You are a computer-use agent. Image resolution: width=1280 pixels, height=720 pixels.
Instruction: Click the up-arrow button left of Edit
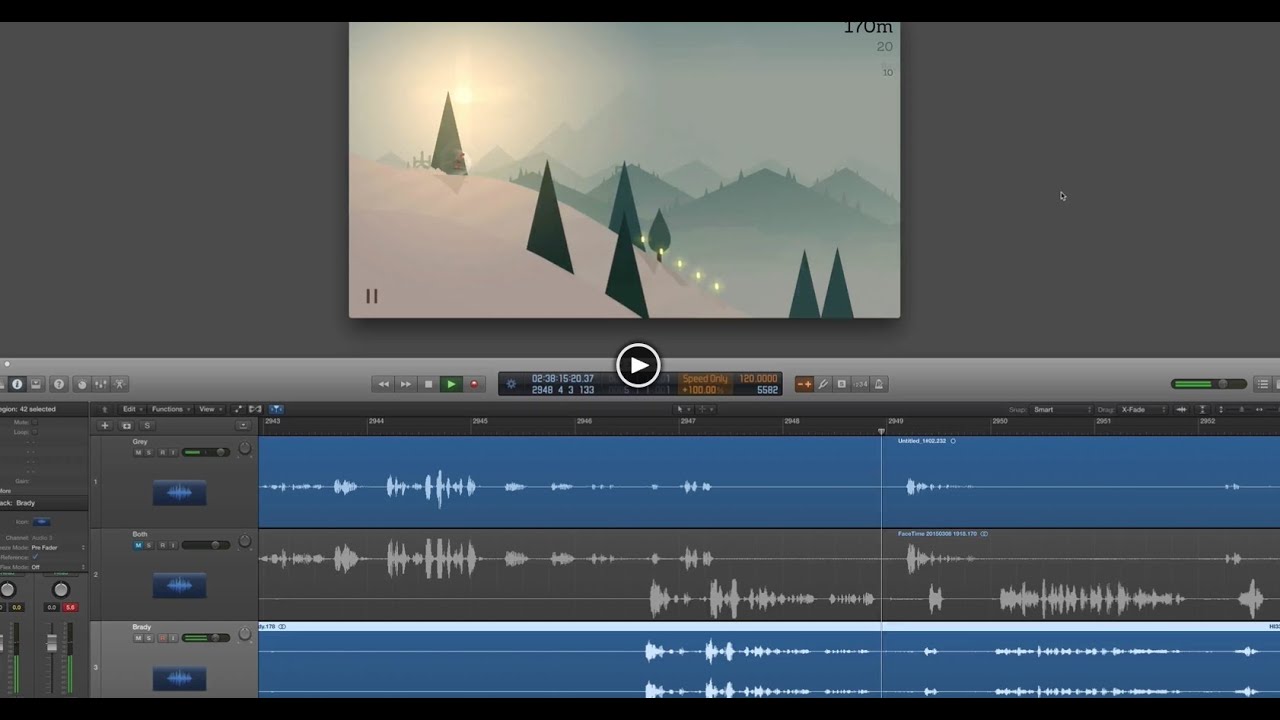point(104,409)
